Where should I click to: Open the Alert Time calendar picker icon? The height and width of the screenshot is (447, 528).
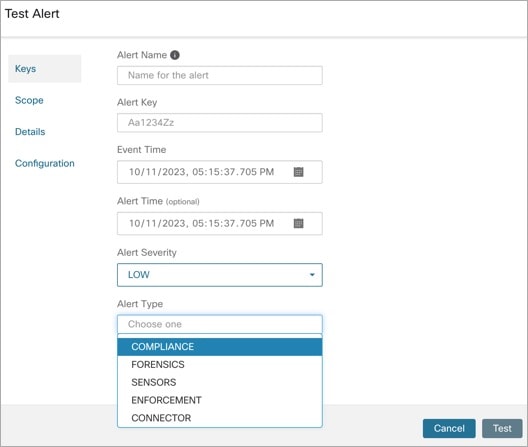click(x=298, y=223)
